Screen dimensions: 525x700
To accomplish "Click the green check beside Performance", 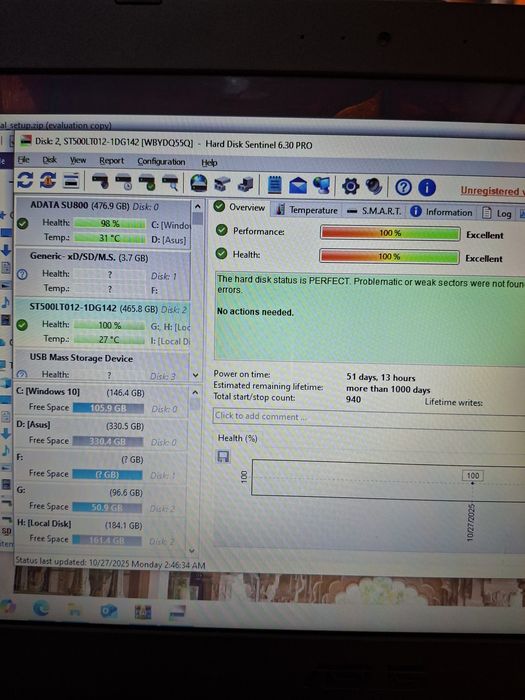I will 221,230.
